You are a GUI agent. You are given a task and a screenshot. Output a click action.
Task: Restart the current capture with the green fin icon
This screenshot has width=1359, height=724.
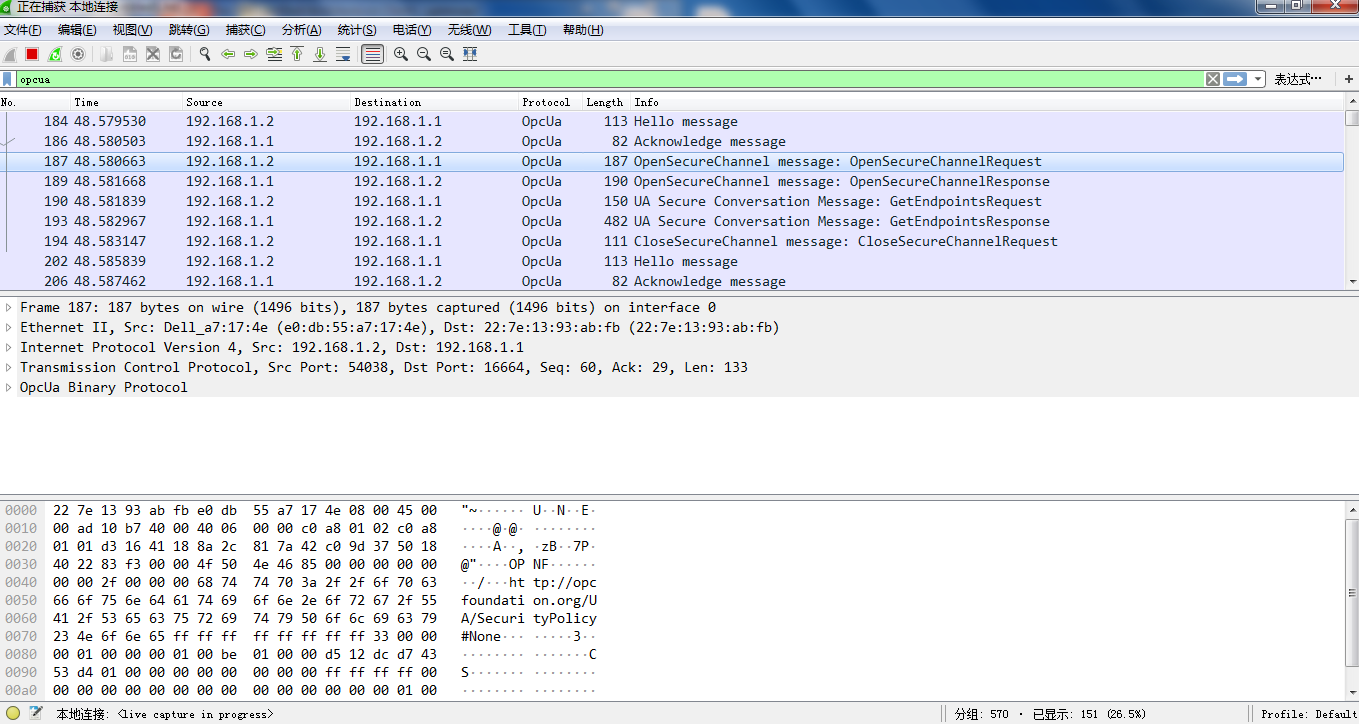click(x=55, y=54)
